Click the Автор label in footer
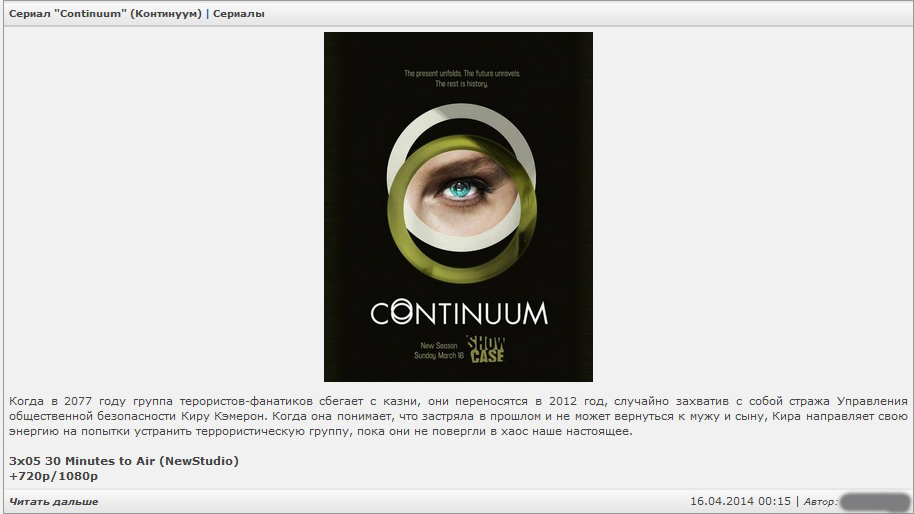Viewport: 914px width, 514px height. tap(818, 501)
